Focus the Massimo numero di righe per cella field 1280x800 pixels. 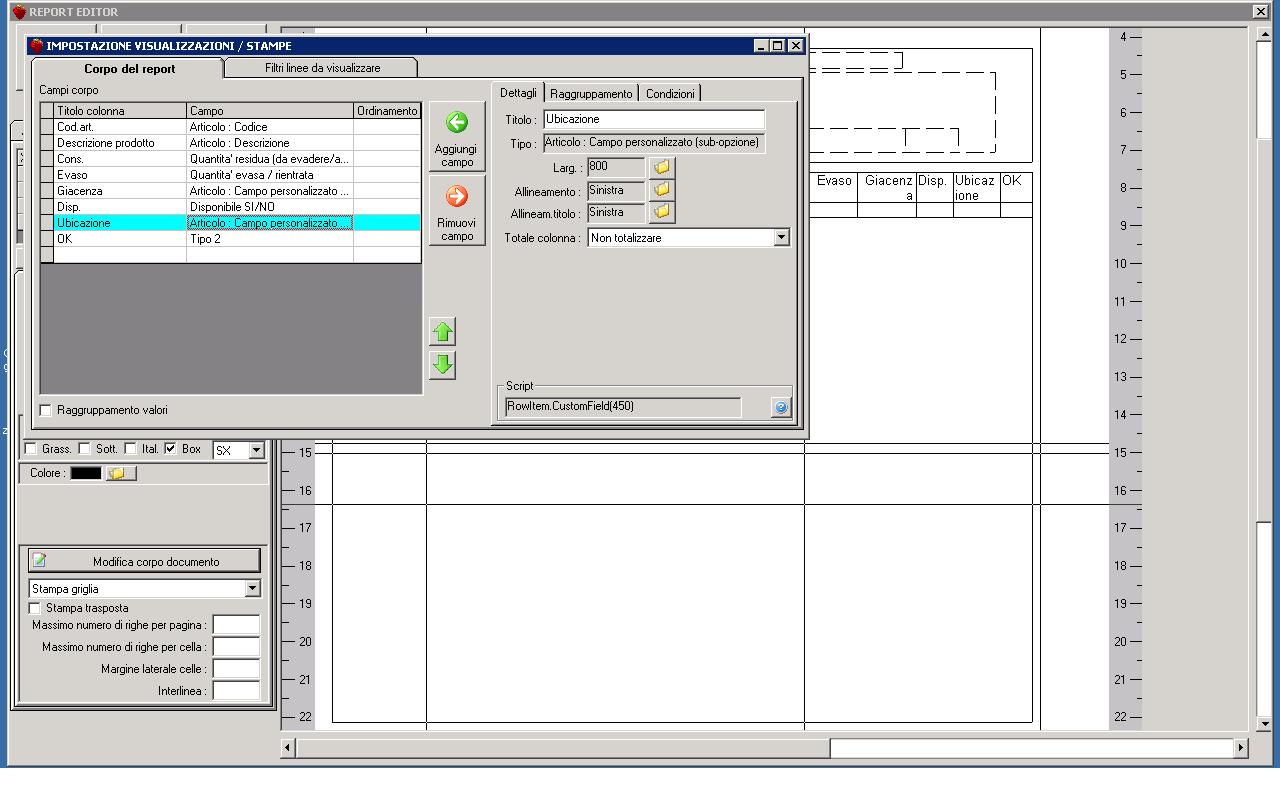click(x=236, y=647)
